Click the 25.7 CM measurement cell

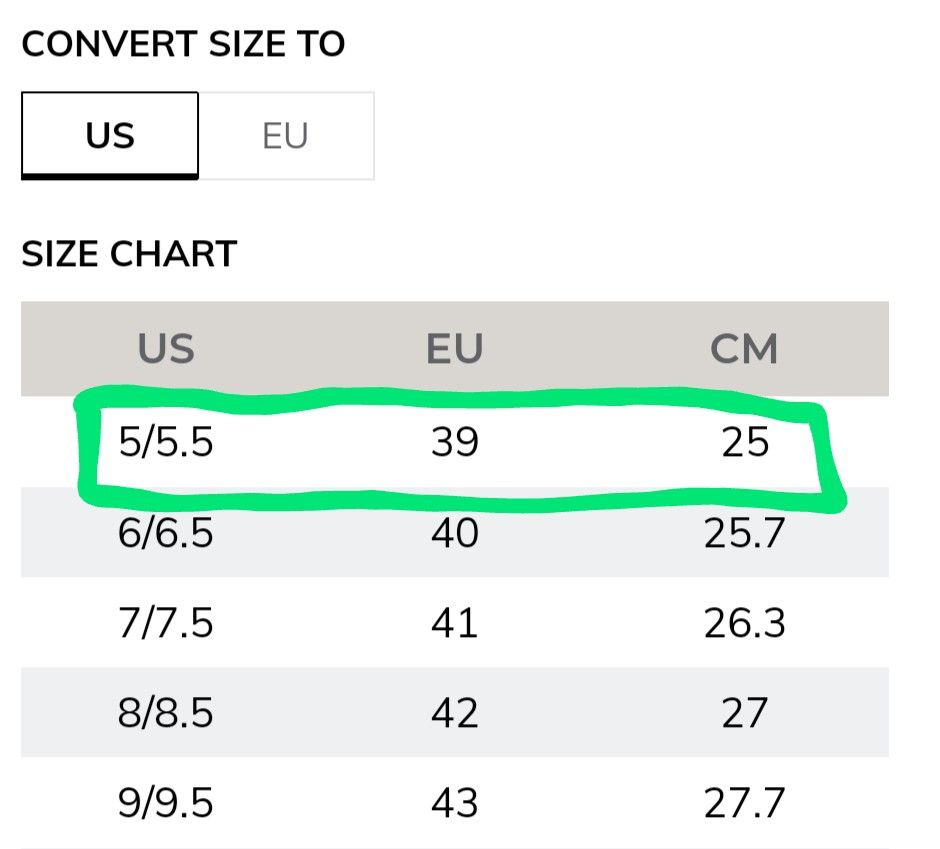pyautogui.click(x=744, y=533)
